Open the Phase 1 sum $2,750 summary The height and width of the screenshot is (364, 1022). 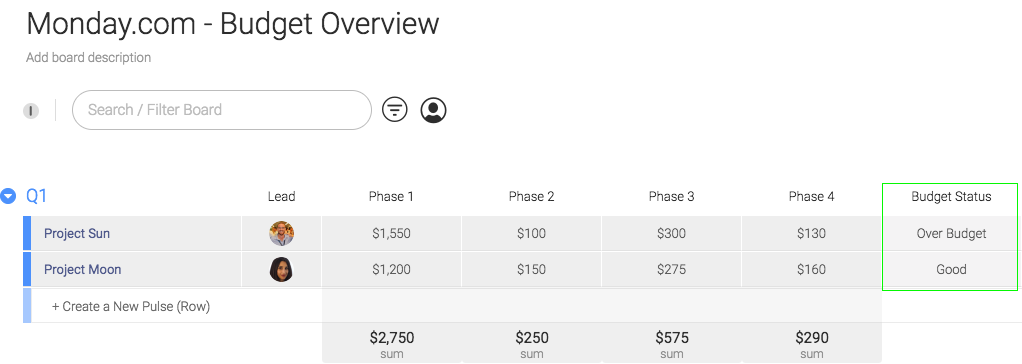pos(391,344)
